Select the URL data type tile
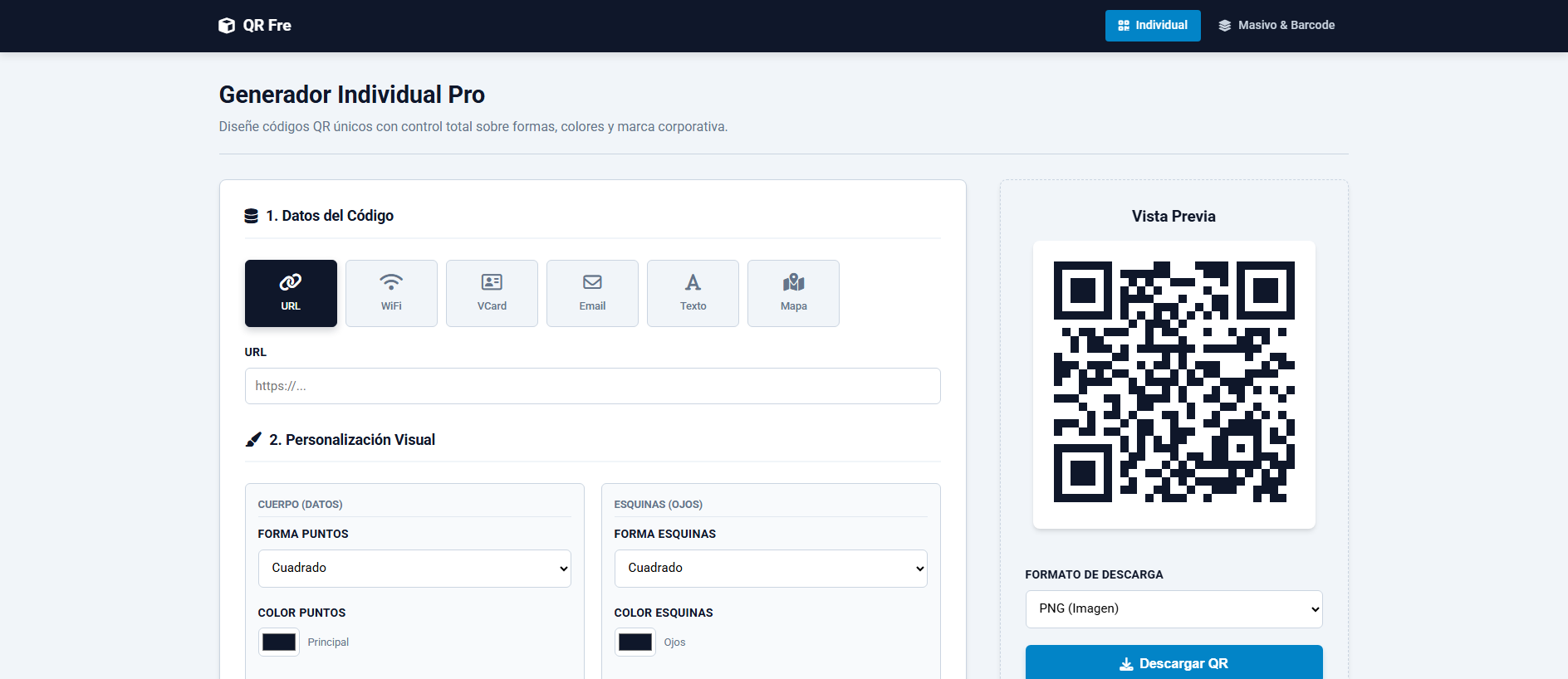The image size is (1568, 679). click(x=291, y=293)
